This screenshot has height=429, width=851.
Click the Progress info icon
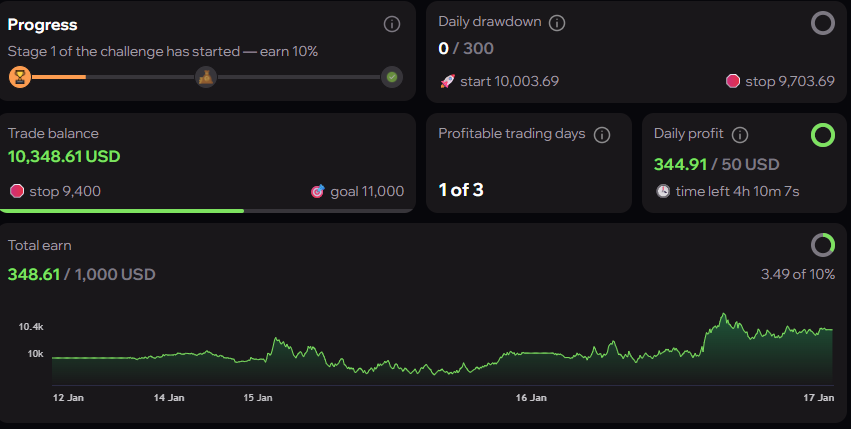click(x=392, y=24)
